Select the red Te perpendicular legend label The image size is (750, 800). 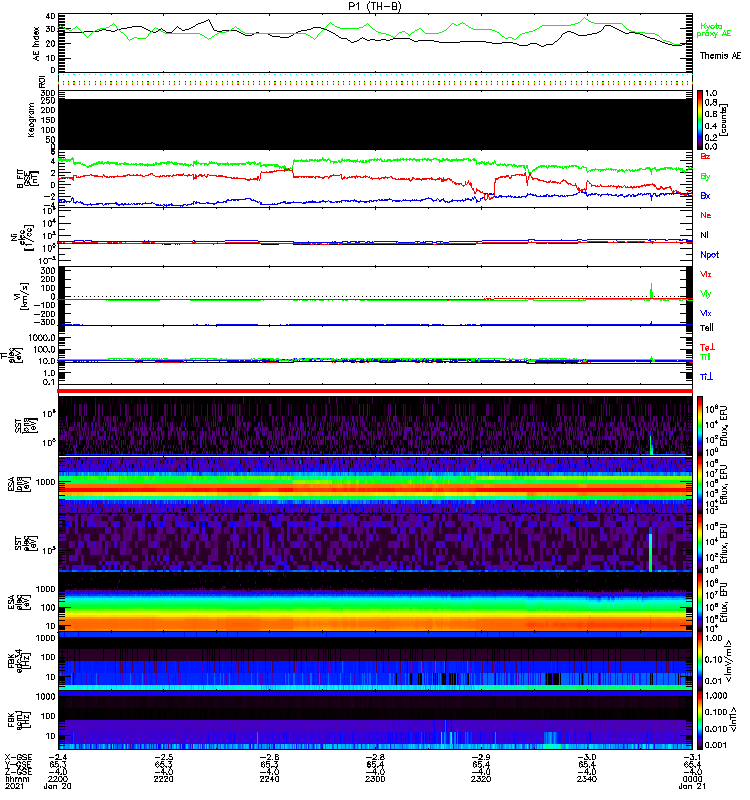[x=707, y=347]
